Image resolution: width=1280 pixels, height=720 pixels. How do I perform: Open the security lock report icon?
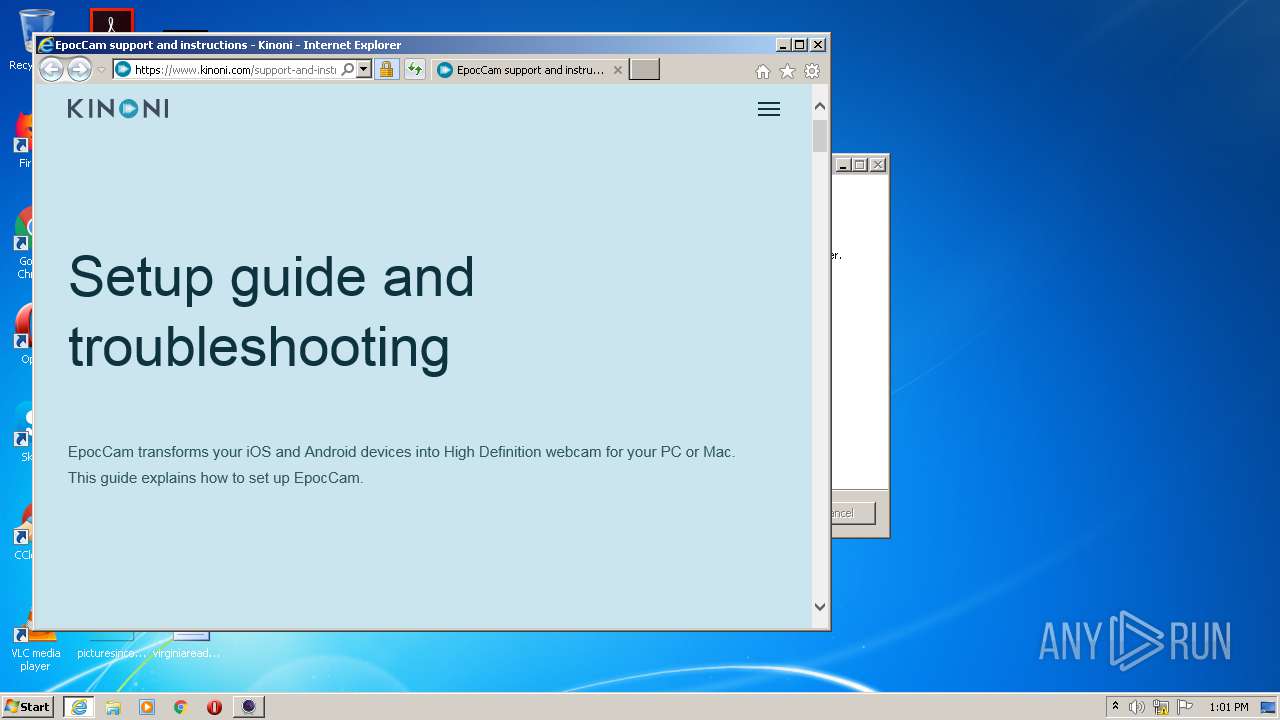[x=386, y=70]
